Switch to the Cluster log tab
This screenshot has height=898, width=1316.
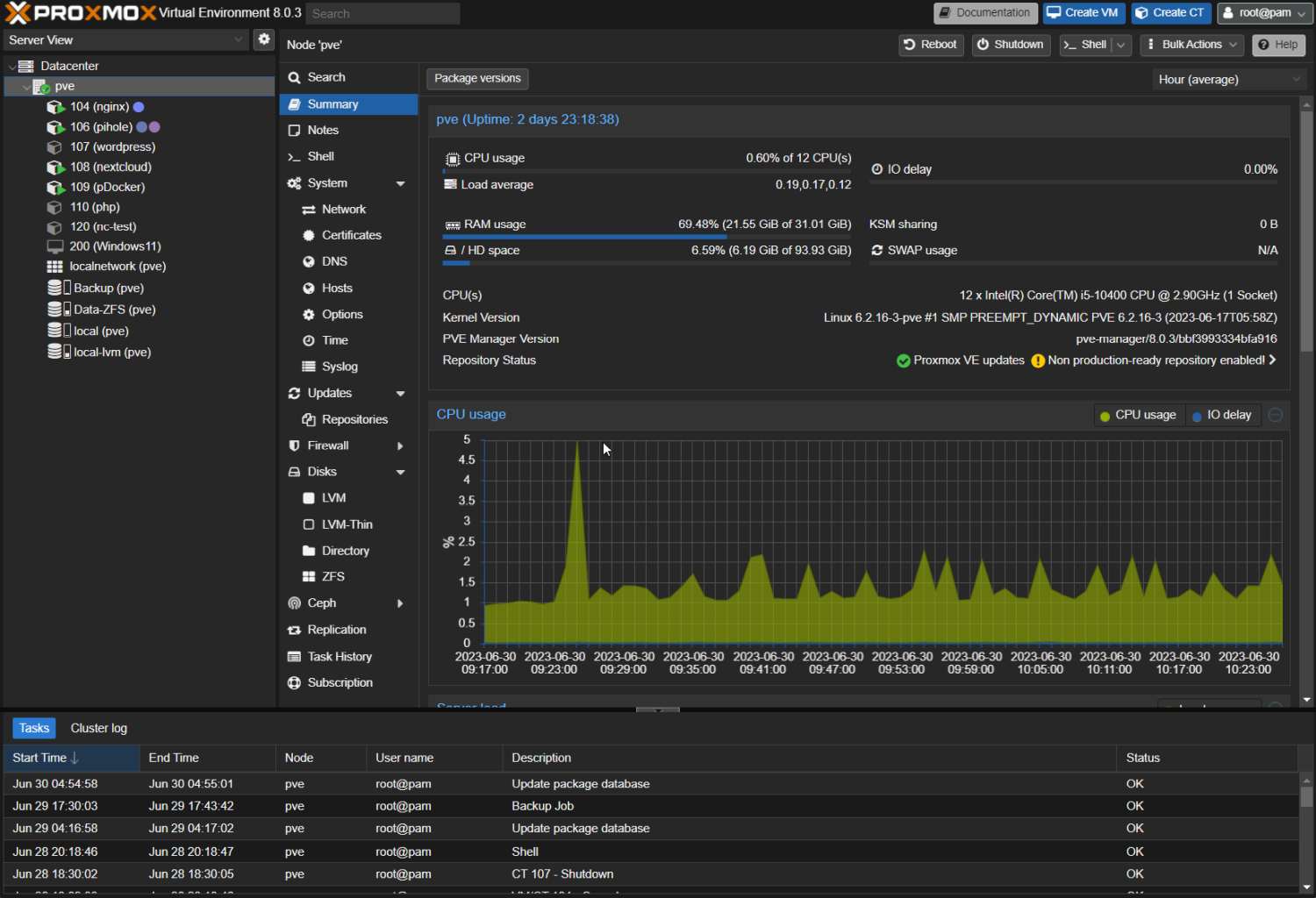(98, 729)
